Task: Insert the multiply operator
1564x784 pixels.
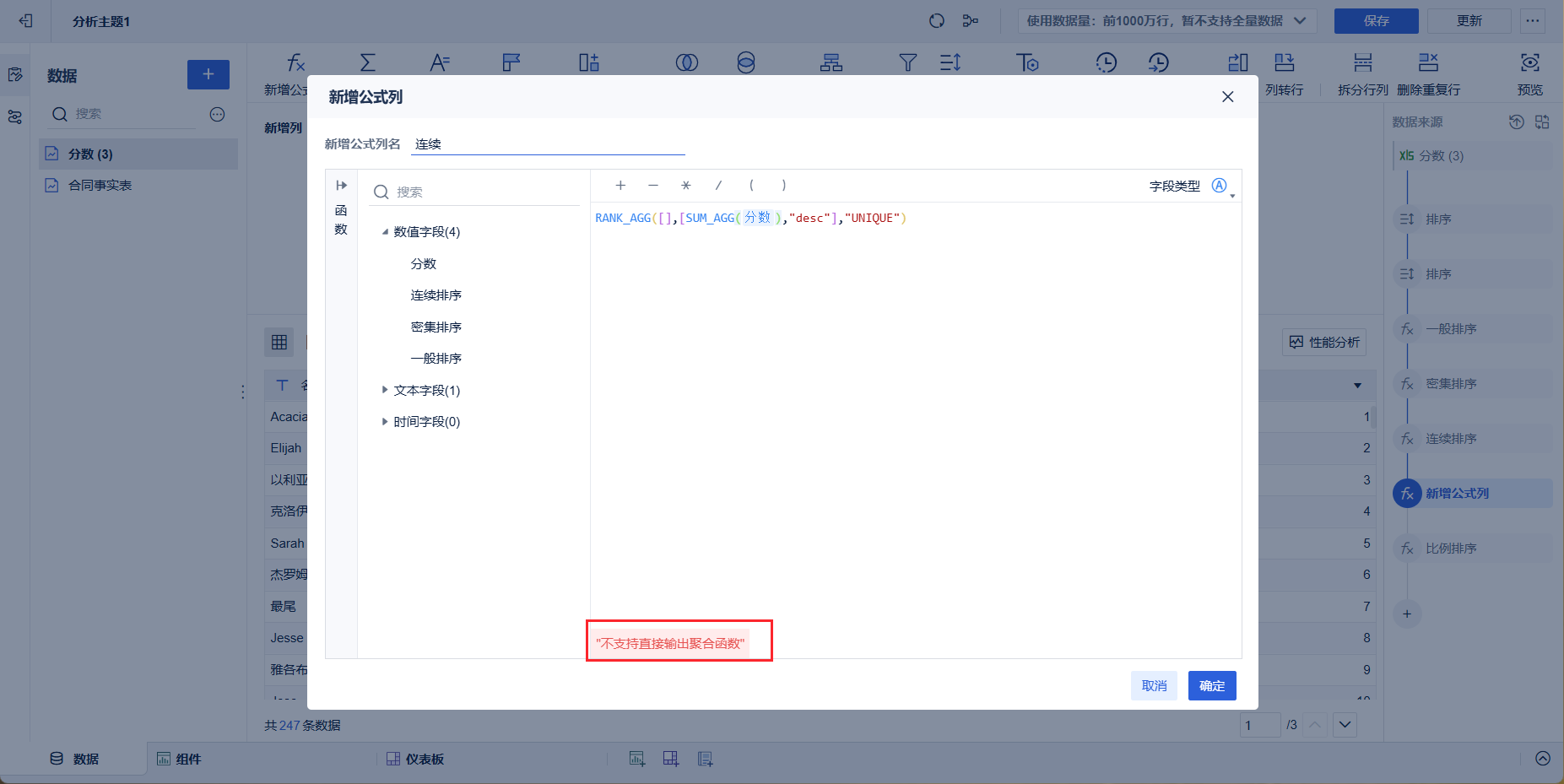Action: pyautogui.click(x=686, y=186)
